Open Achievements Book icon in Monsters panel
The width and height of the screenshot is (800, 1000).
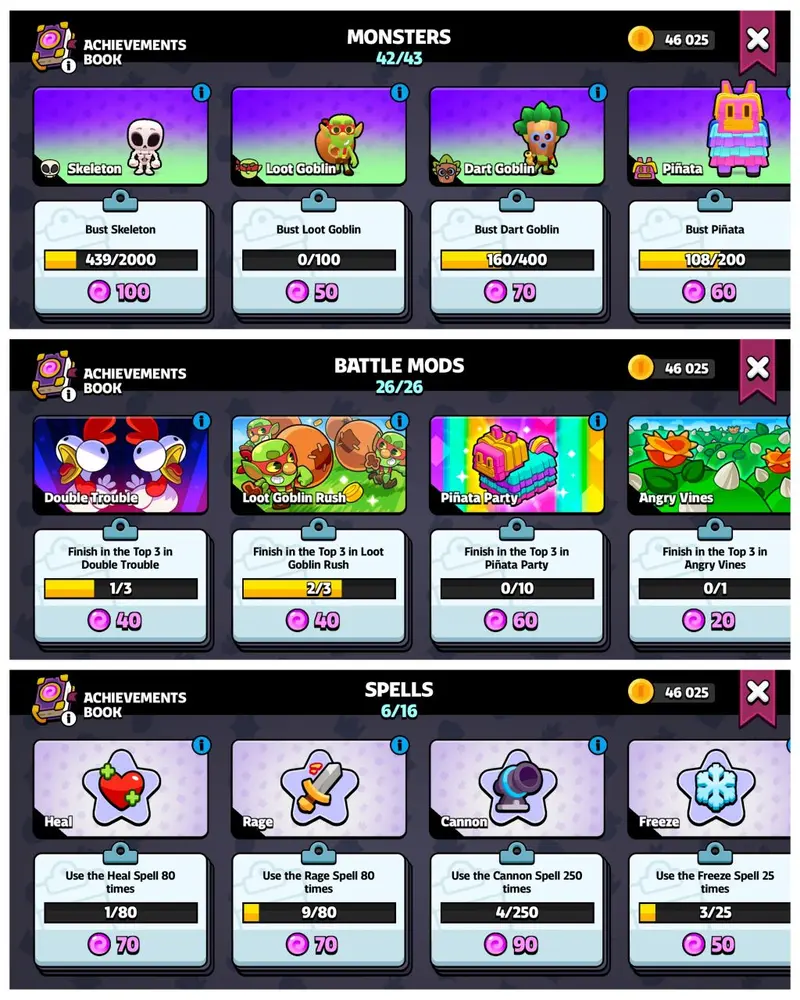[54, 46]
